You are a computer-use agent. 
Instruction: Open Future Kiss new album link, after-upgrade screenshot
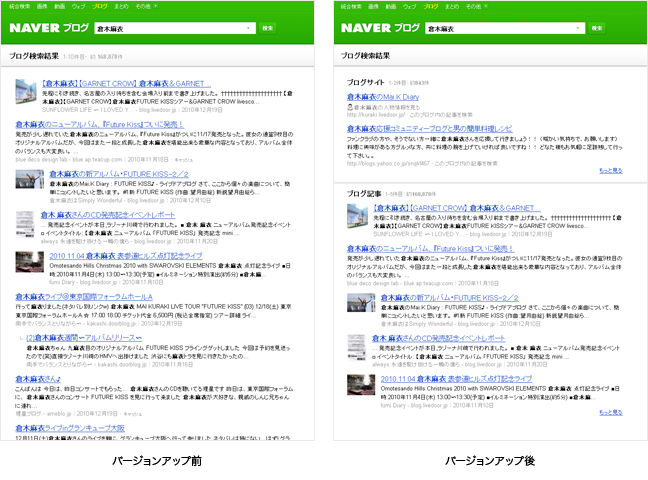[x=430, y=248]
